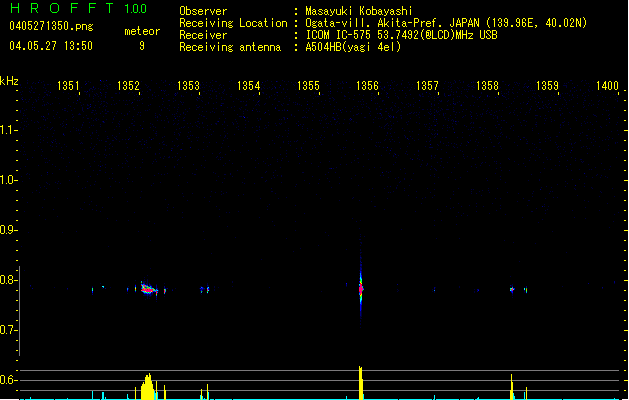Click the small echo after 1358
The image size is (629, 400).
[512, 289]
